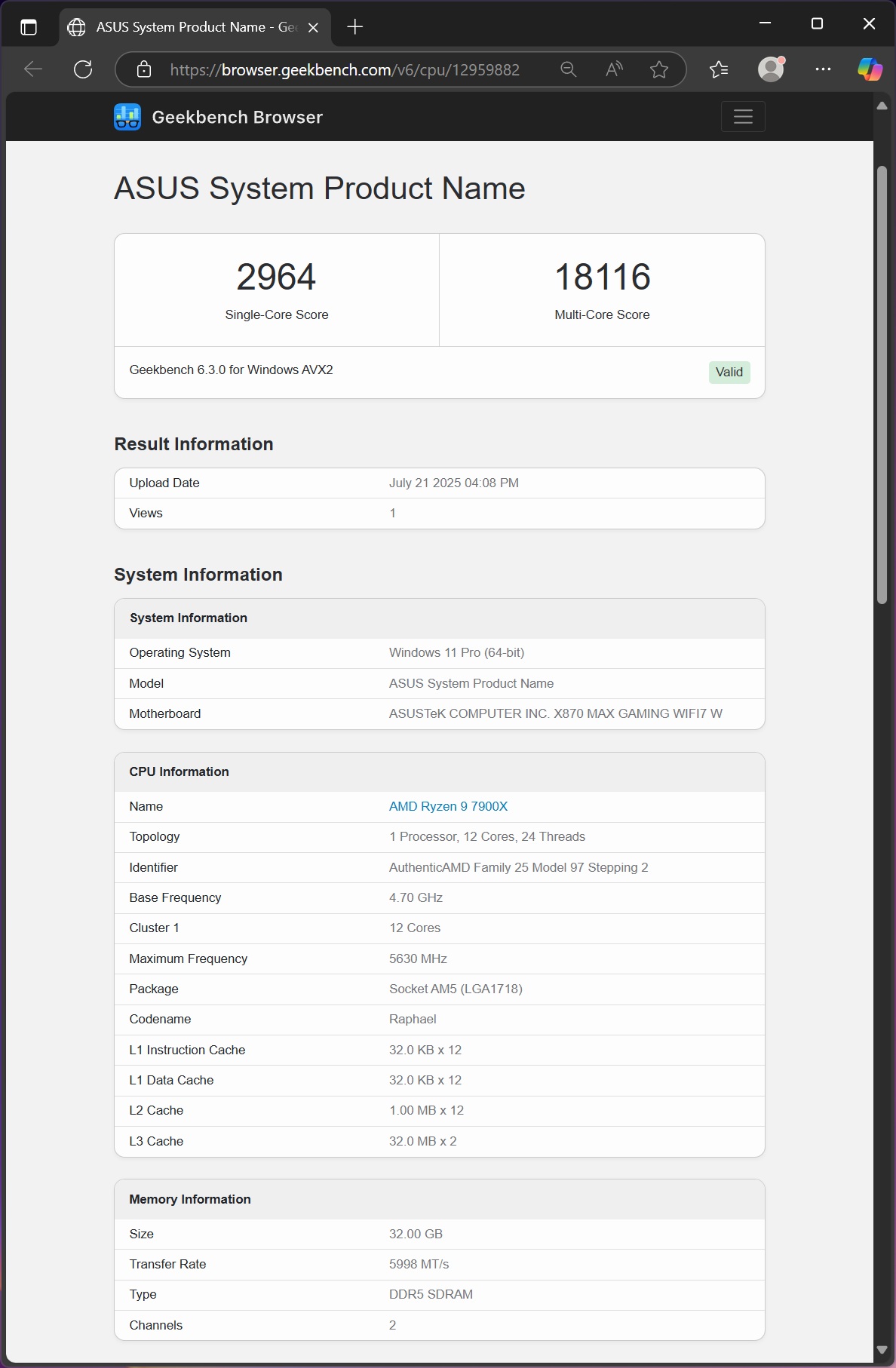This screenshot has height=1368, width=896.
Task: Open the AMD Ryzen 9 7900X link
Action: coord(448,806)
